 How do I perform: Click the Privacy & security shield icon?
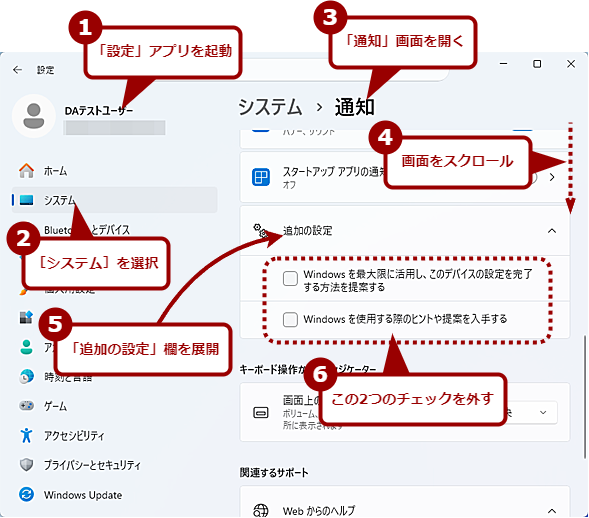26,465
